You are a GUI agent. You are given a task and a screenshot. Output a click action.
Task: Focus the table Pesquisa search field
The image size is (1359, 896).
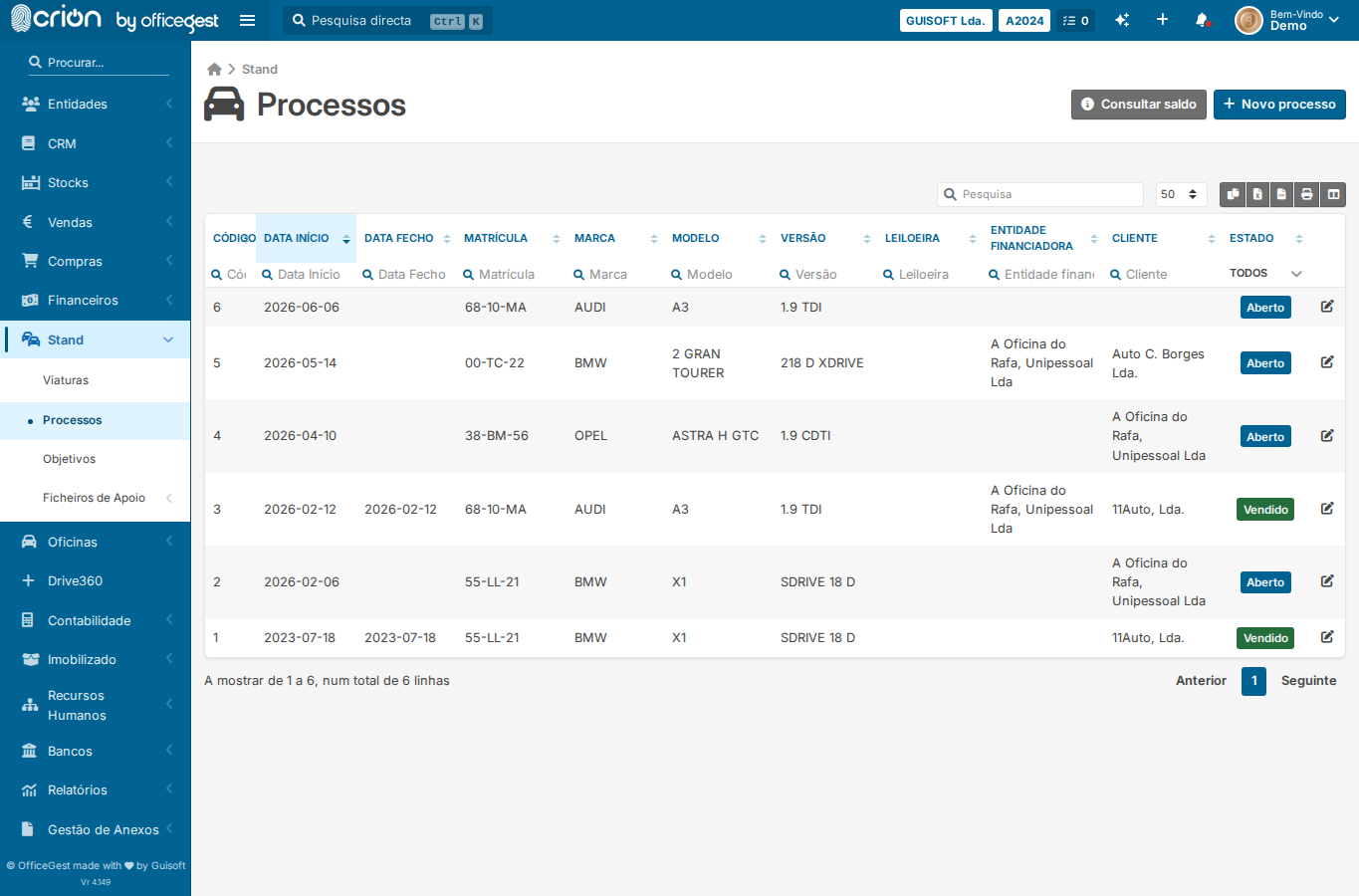[x=1039, y=194]
